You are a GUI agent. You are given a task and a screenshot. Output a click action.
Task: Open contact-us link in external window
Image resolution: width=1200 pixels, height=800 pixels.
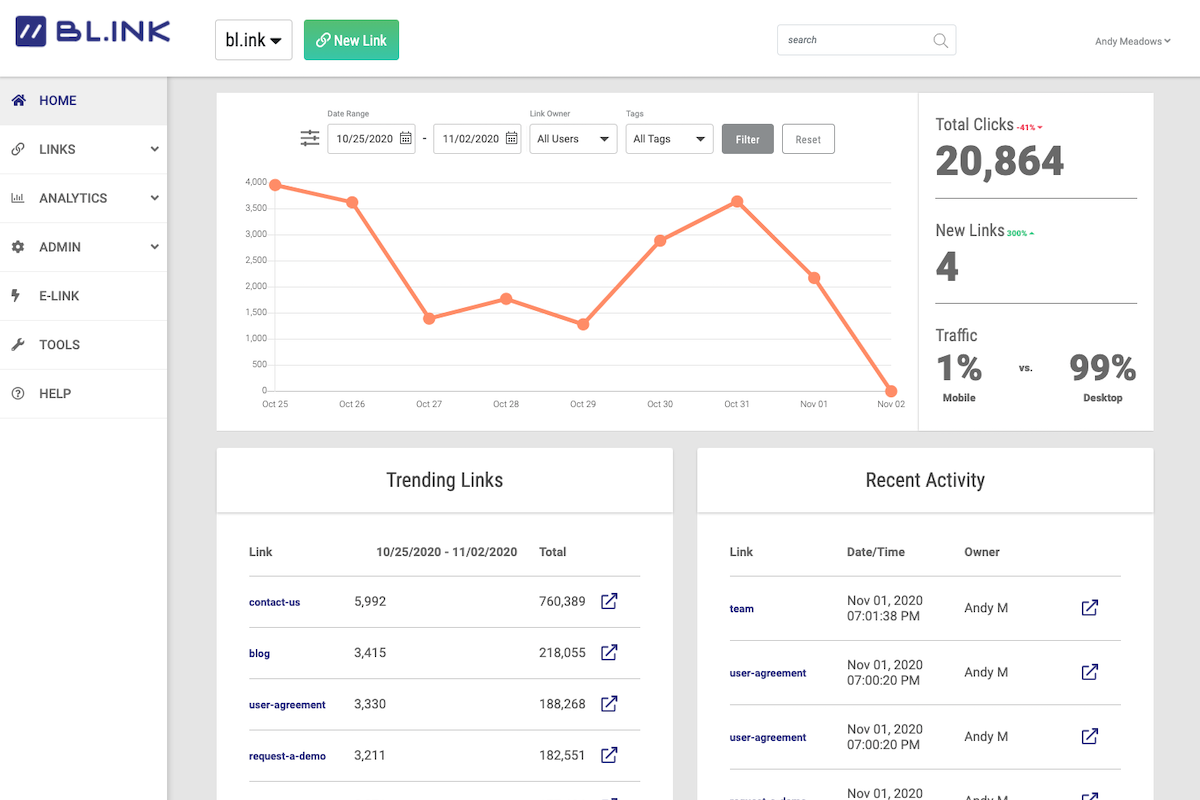[x=609, y=601]
